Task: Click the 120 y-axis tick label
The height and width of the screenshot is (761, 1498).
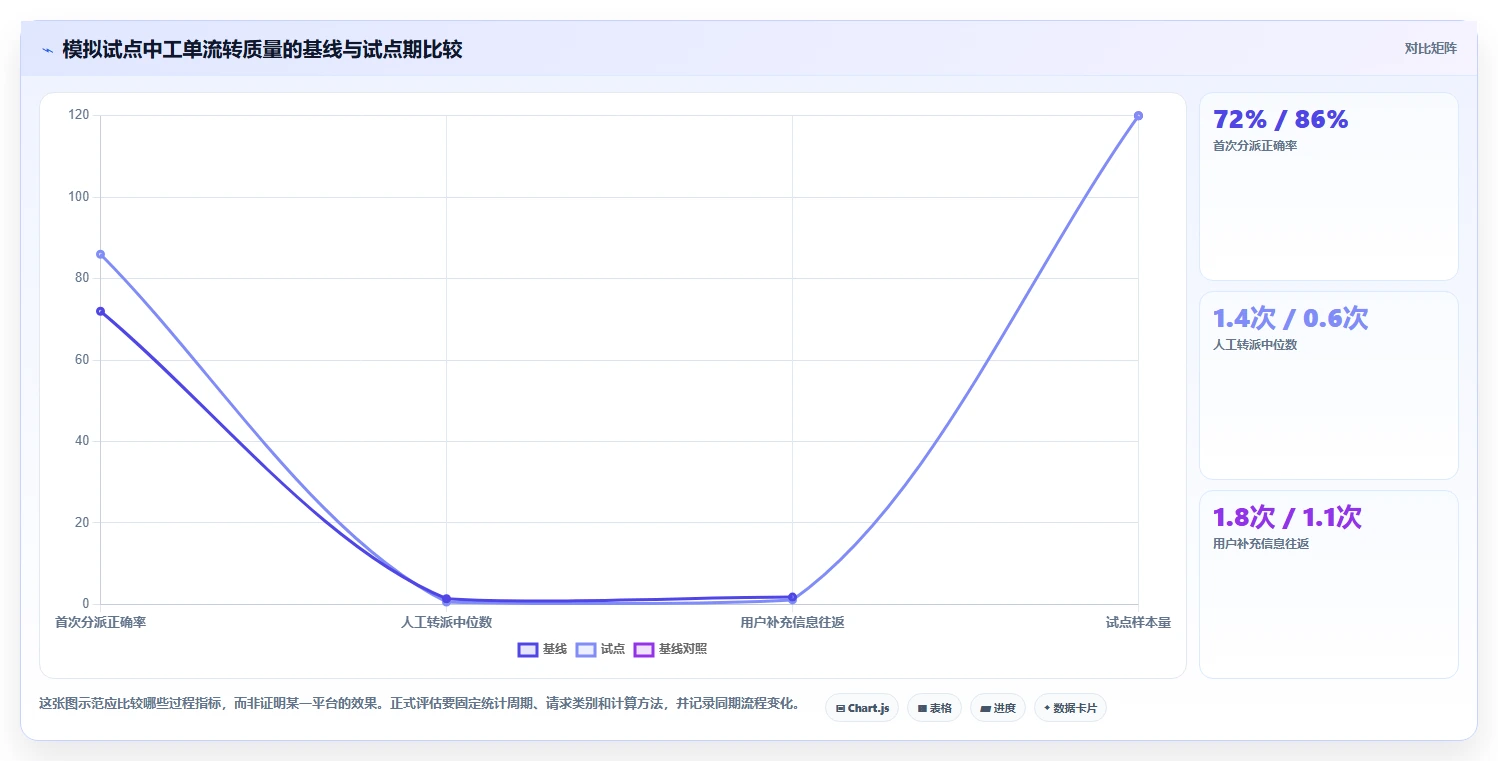Action: (79, 115)
